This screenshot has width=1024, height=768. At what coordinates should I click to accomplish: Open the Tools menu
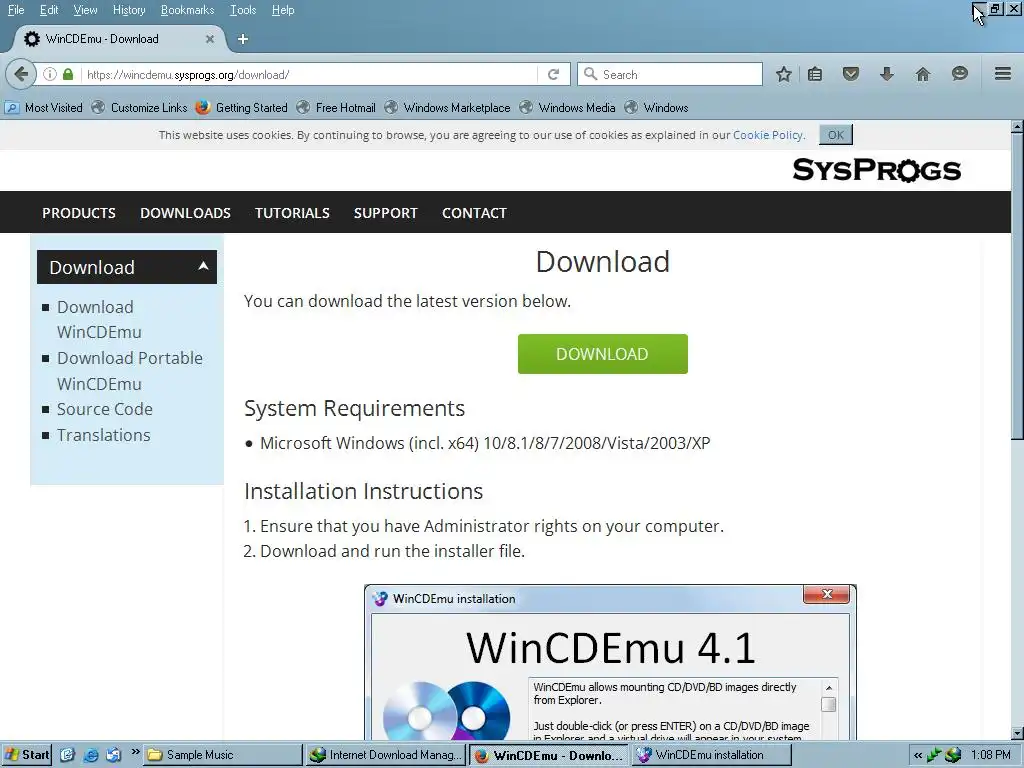coord(243,10)
